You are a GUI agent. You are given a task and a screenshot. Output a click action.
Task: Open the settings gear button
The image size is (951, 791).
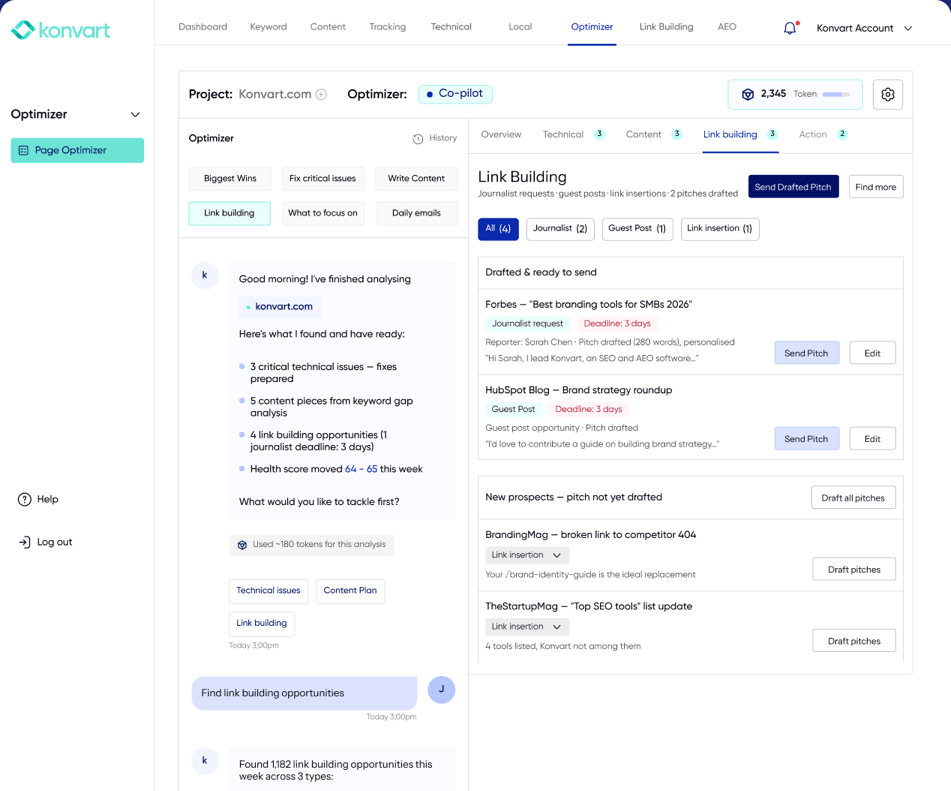pos(887,95)
